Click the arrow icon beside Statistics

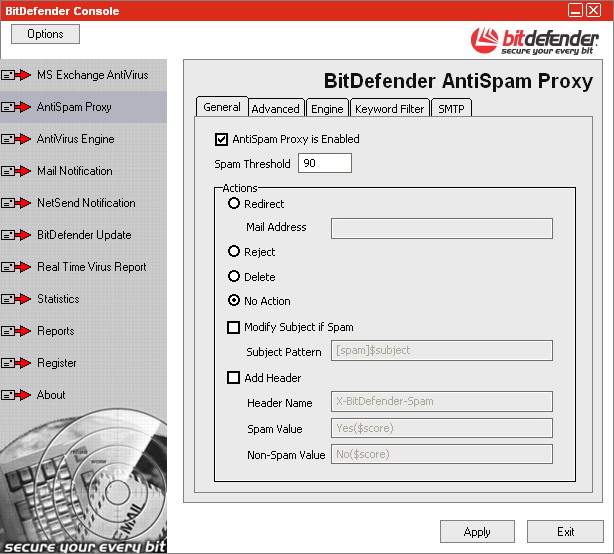click(16, 299)
